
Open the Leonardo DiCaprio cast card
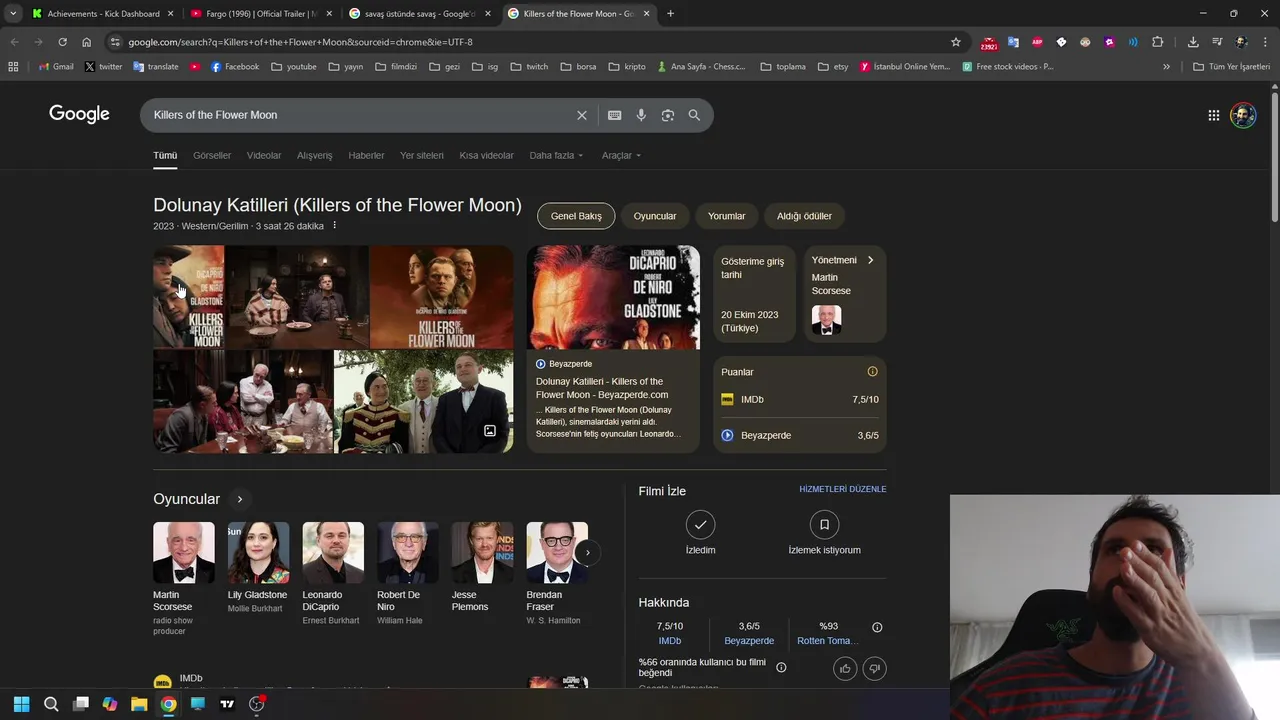(333, 574)
